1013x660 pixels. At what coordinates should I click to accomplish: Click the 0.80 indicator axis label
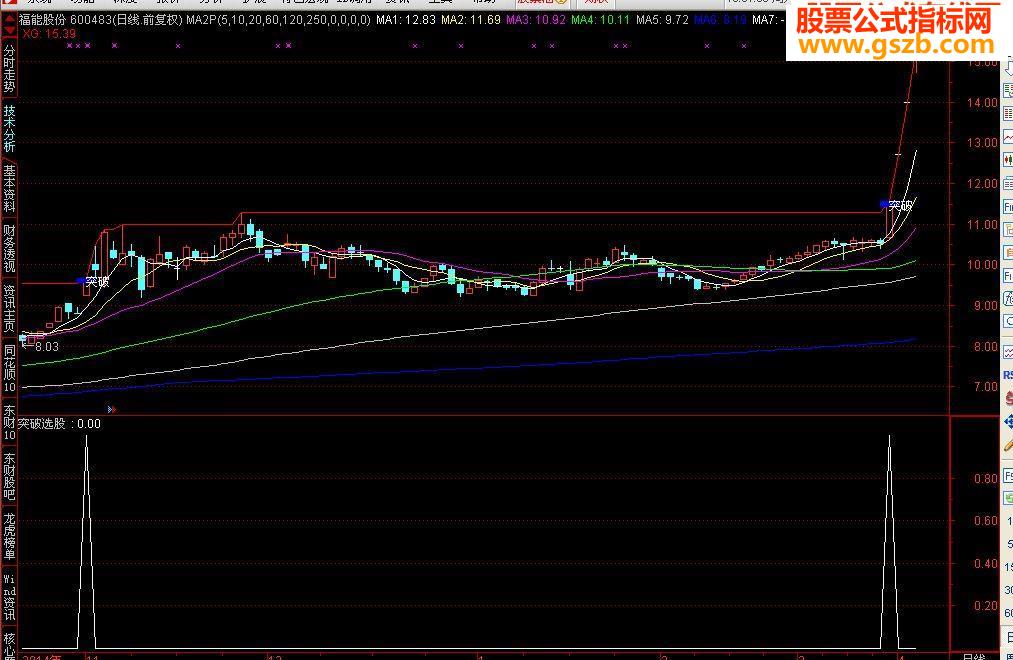click(x=986, y=479)
